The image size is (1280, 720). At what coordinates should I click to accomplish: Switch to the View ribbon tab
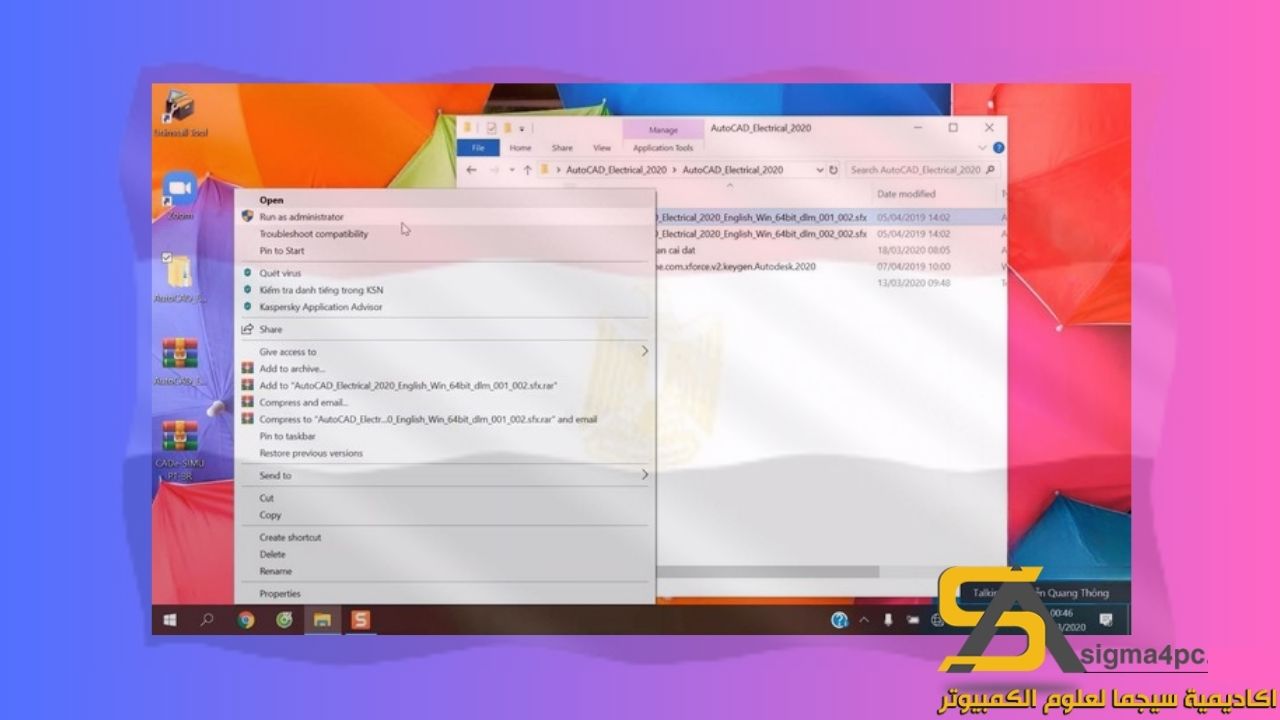pos(602,147)
